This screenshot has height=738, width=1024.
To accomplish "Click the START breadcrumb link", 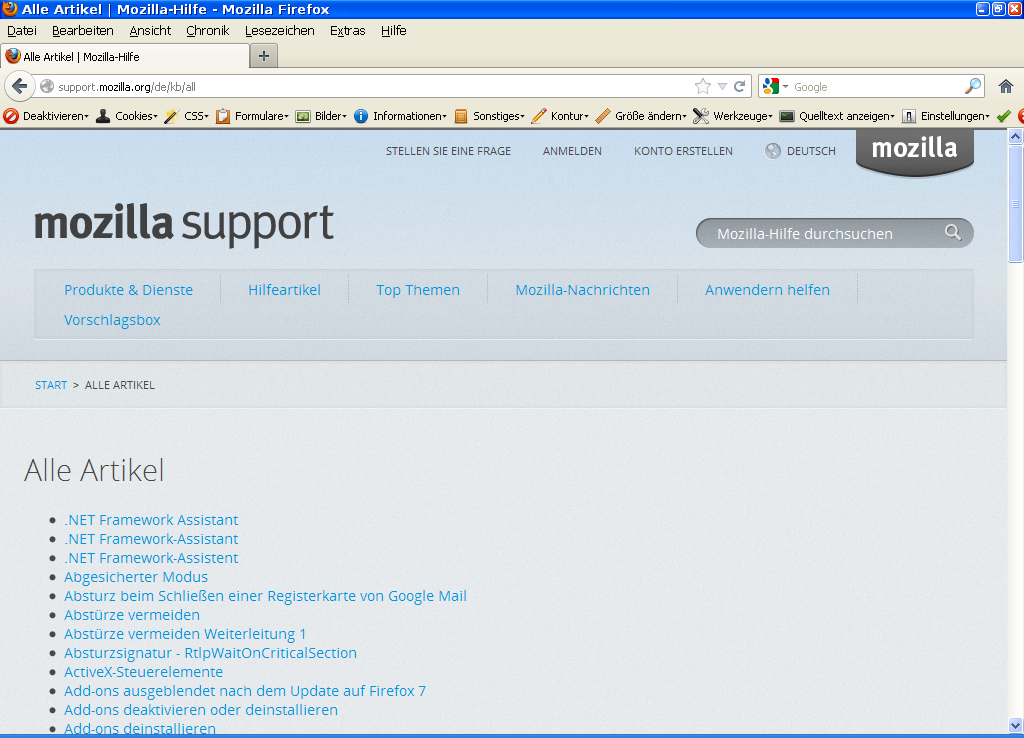I will (x=51, y=385).
